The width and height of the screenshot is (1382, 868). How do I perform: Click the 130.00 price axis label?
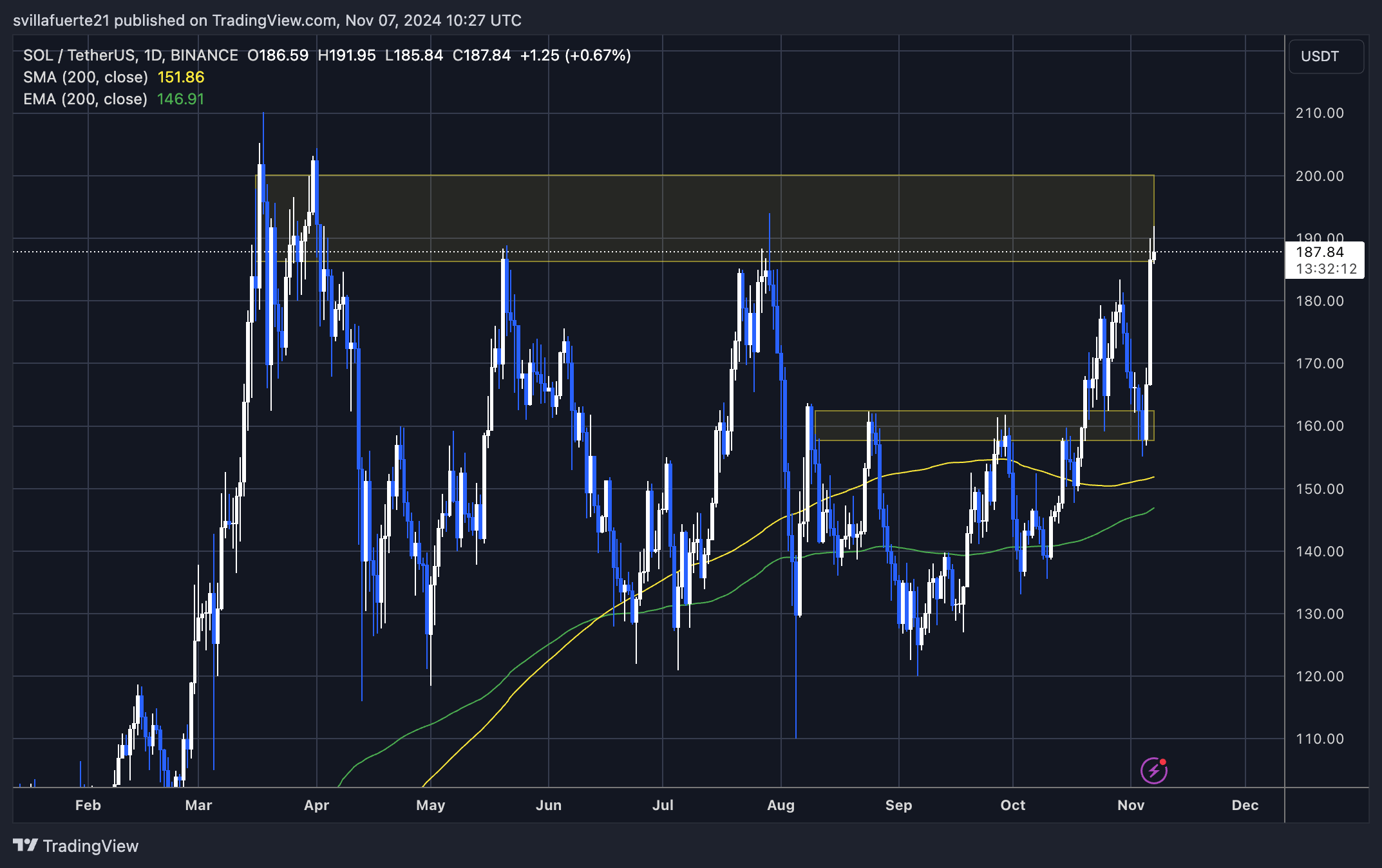(1320, 614)
